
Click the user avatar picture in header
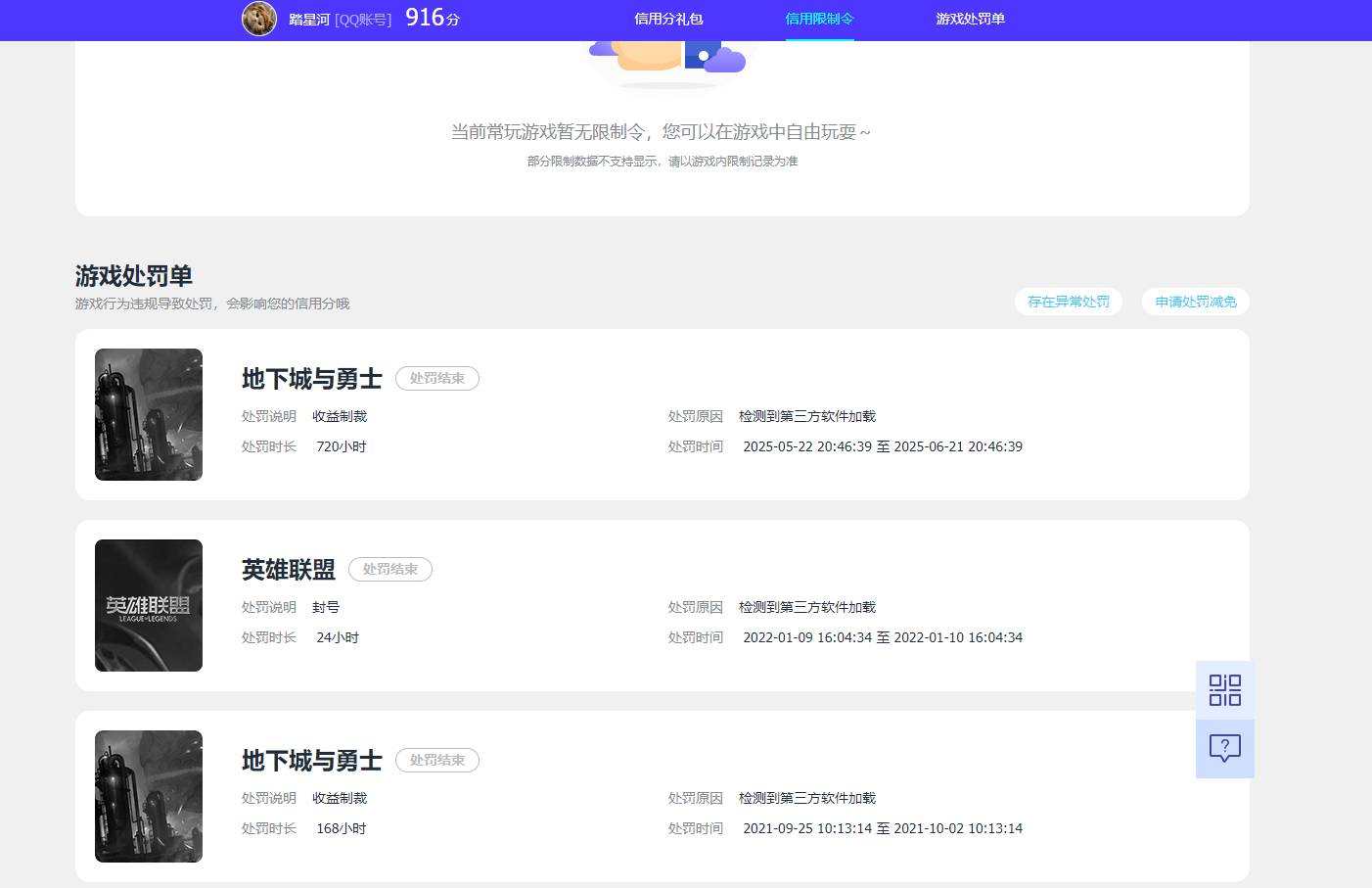tap(259, 19)
